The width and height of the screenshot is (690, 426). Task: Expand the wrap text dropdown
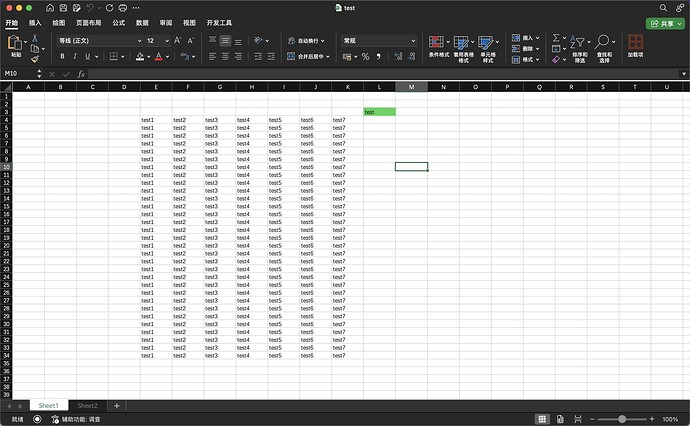(x=323, y=40)
